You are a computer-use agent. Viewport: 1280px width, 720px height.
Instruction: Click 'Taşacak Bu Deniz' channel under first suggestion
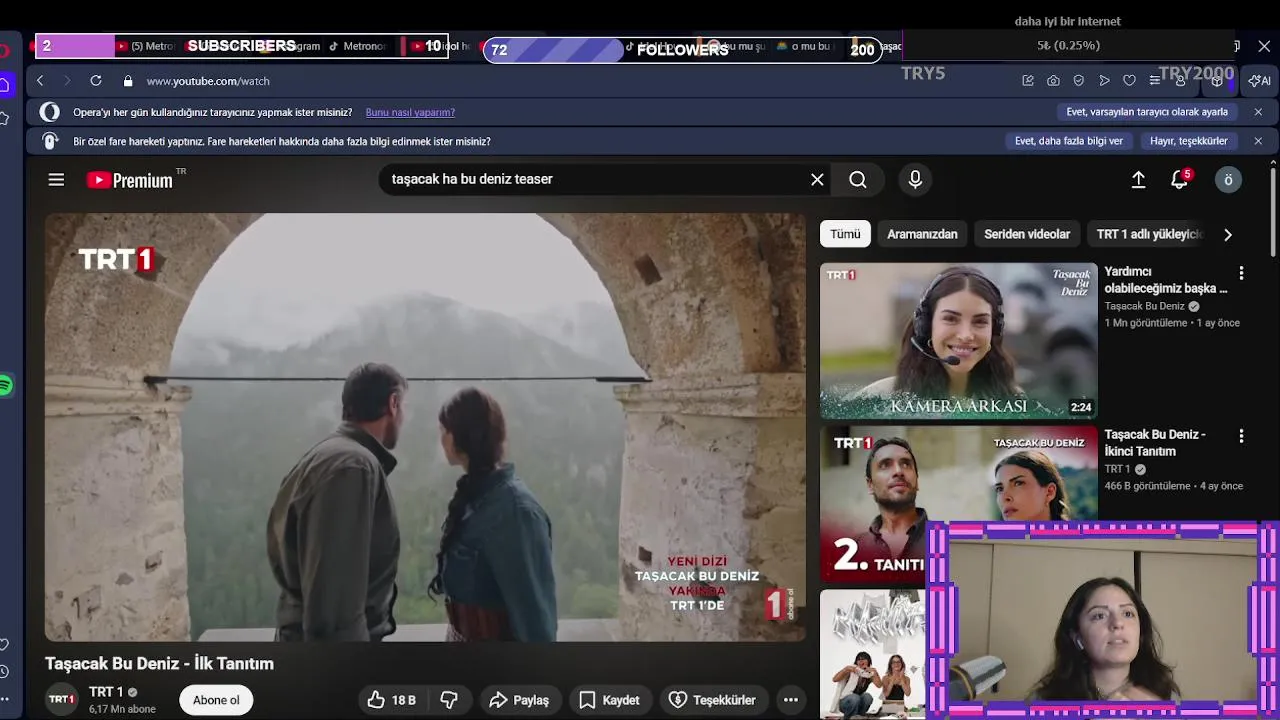coord(1144,306)
